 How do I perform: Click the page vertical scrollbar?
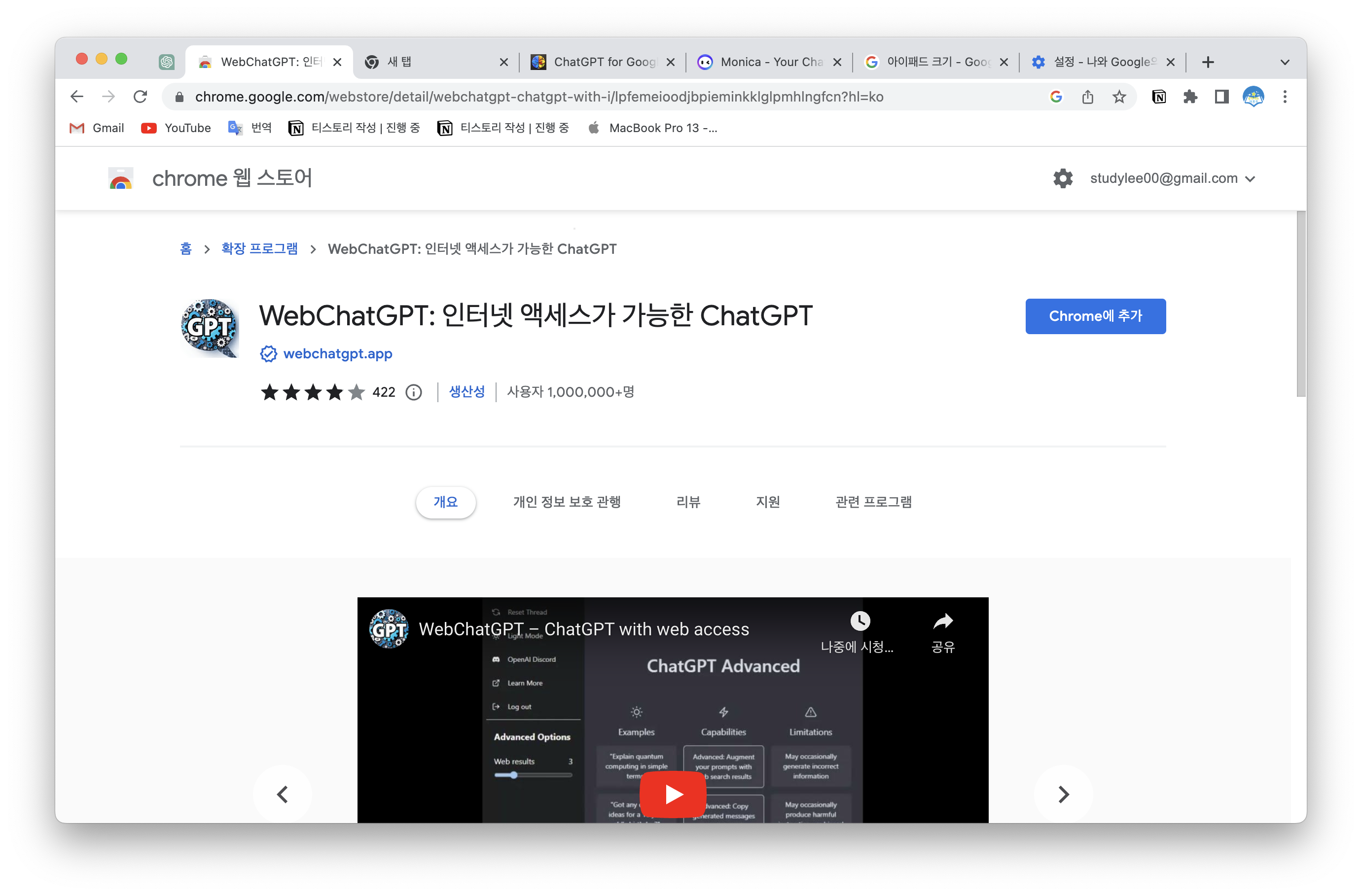(1301, 303)
